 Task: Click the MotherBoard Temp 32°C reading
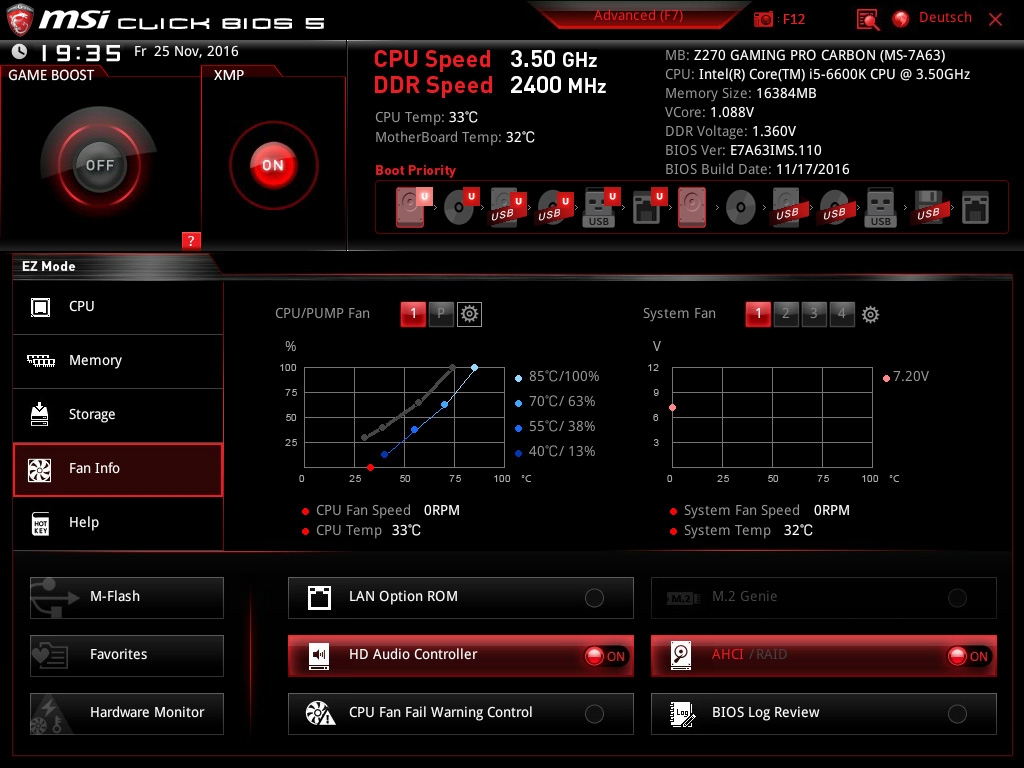(455, 137)
